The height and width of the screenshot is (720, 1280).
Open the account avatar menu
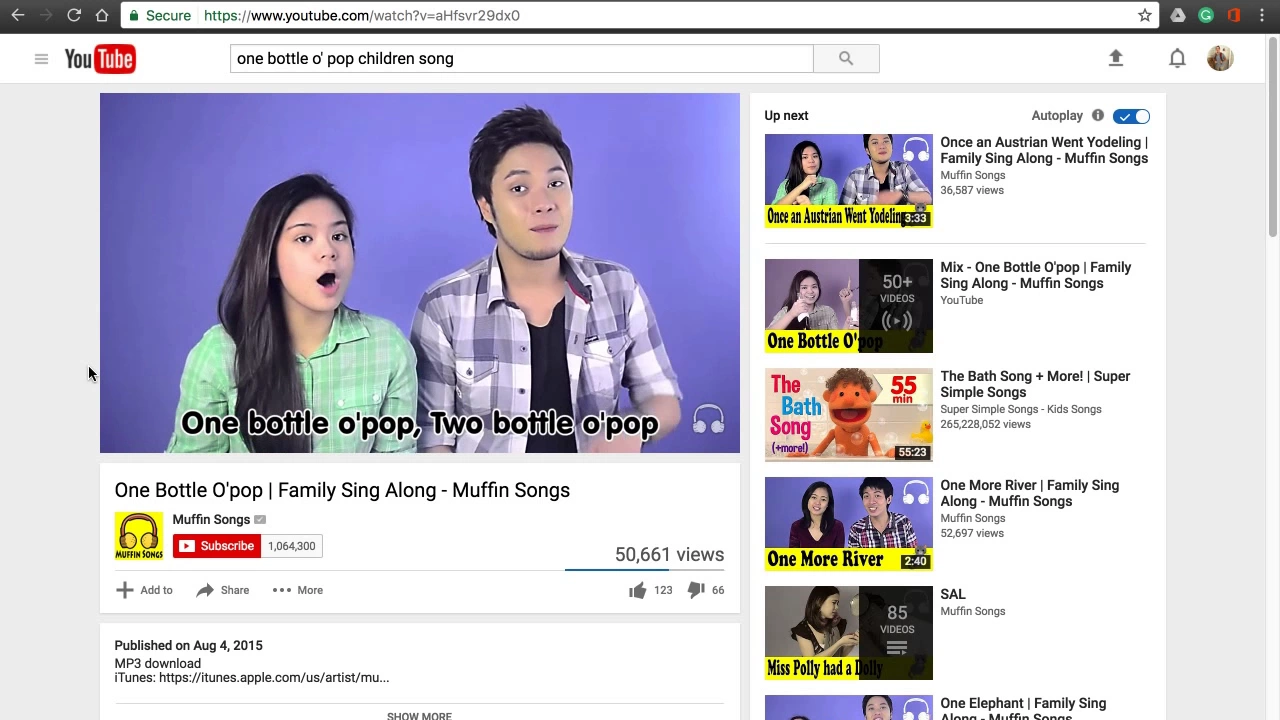(1220, 58)
